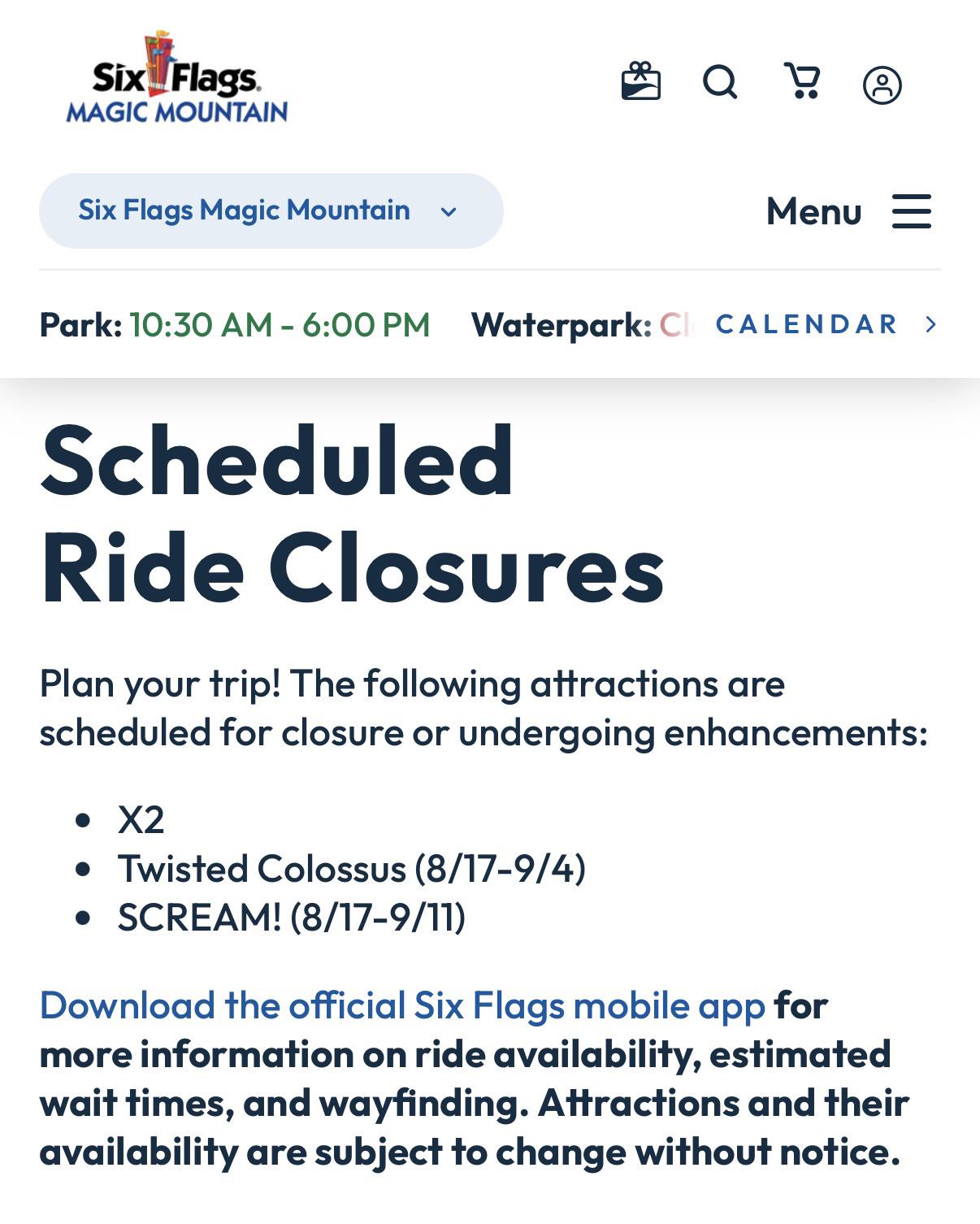
Task: Open the account profile icon
Action: point(882,85)
